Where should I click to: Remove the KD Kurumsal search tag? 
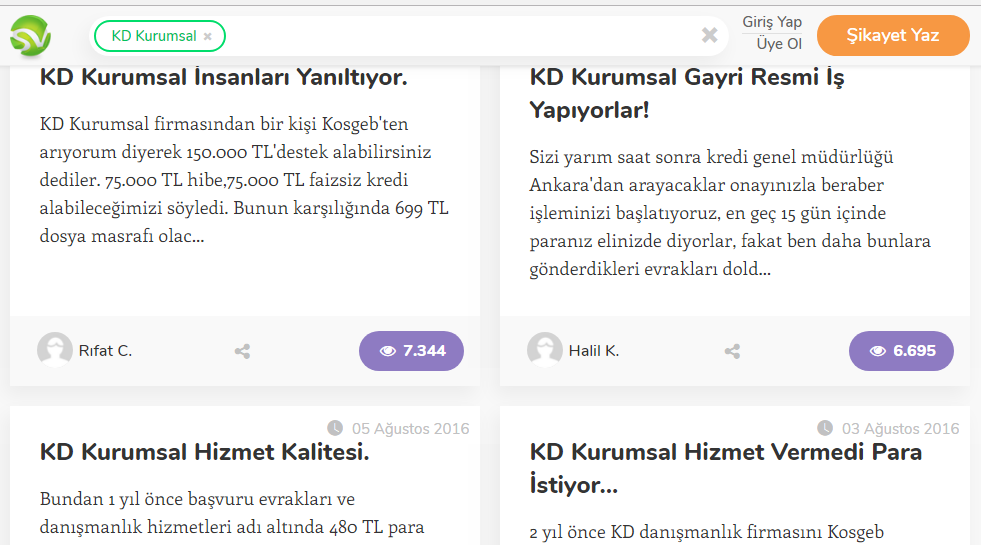pos(208,36)
